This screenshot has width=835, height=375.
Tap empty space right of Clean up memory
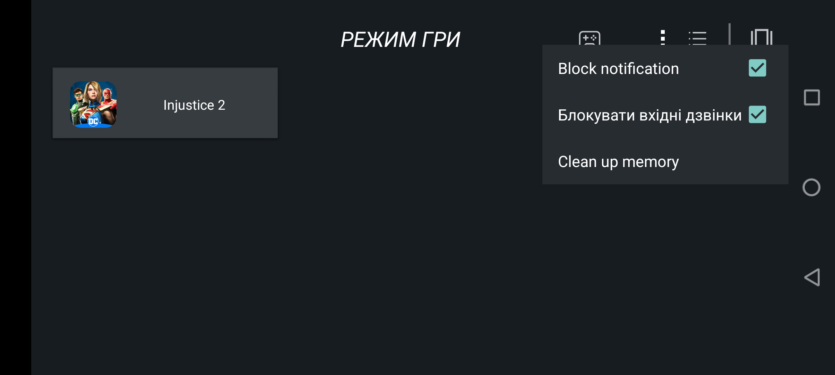coord(735,161)
